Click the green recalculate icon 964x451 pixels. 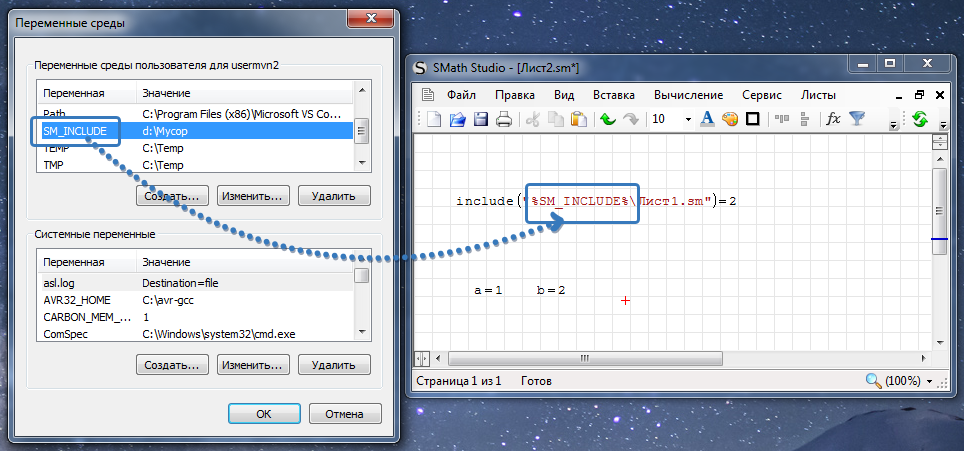point(919,119)
